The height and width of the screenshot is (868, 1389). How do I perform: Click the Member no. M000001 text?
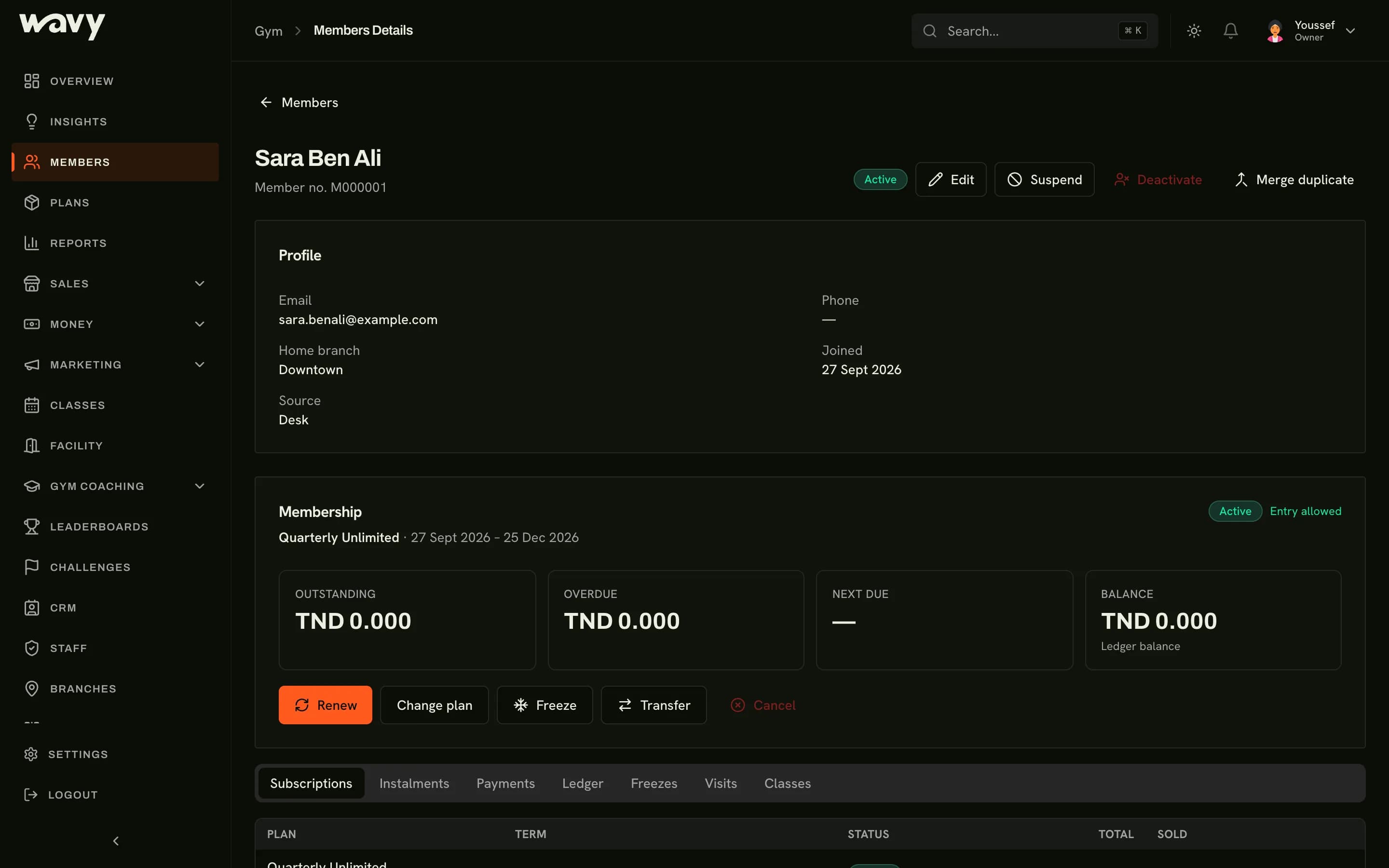pos(321,187)
